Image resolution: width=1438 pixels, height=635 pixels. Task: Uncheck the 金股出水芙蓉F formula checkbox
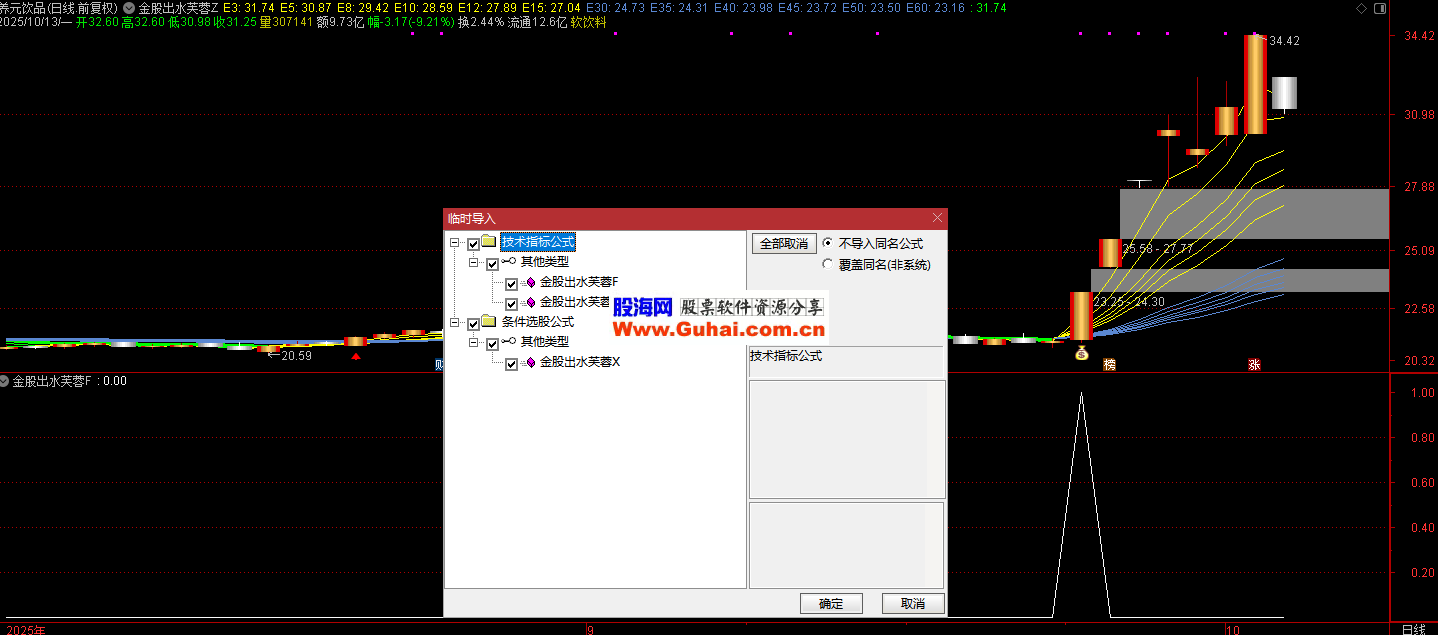pyautogui.click(x=511, y=283)
